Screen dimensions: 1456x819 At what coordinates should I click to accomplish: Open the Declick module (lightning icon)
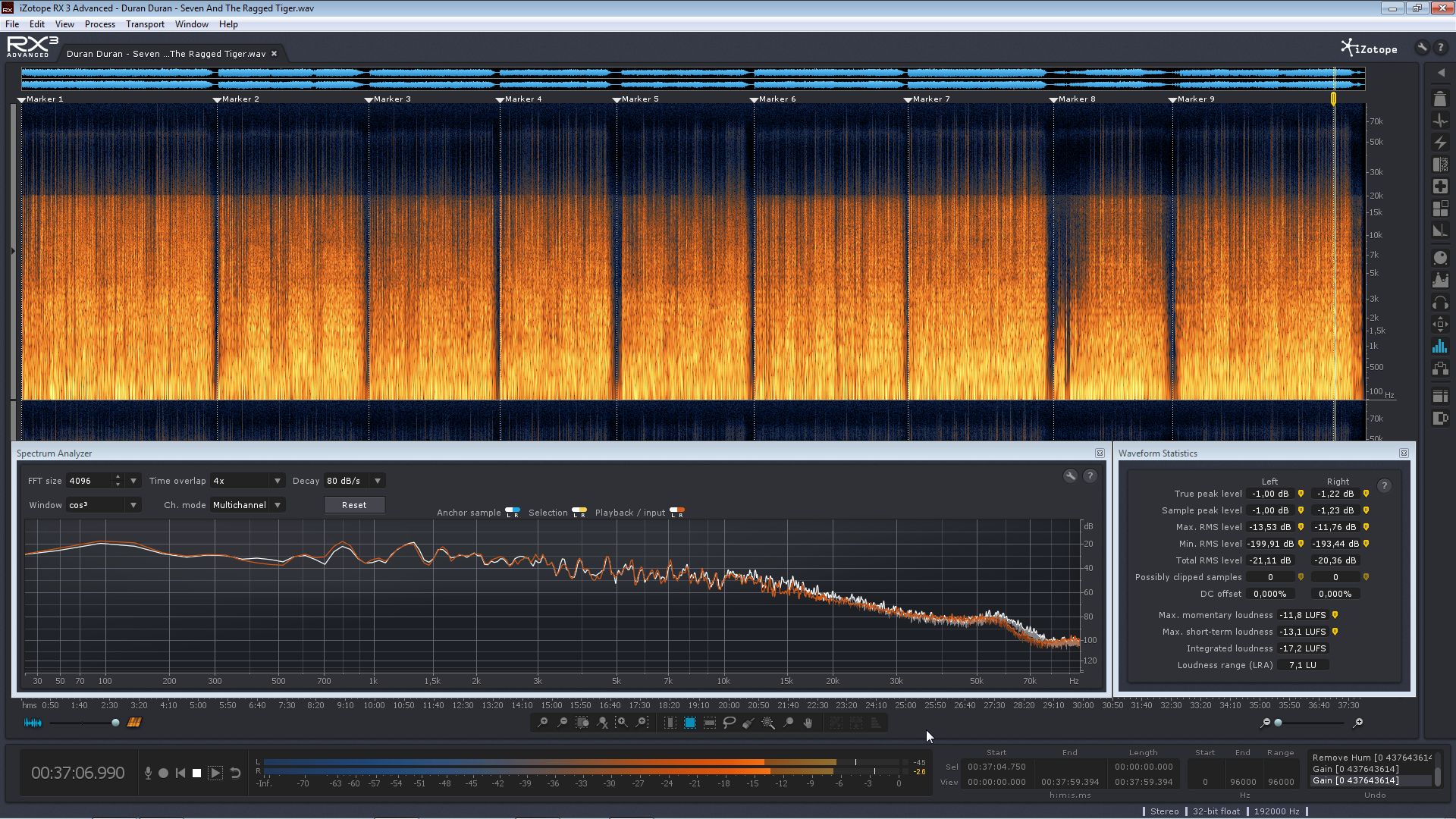1440,143
